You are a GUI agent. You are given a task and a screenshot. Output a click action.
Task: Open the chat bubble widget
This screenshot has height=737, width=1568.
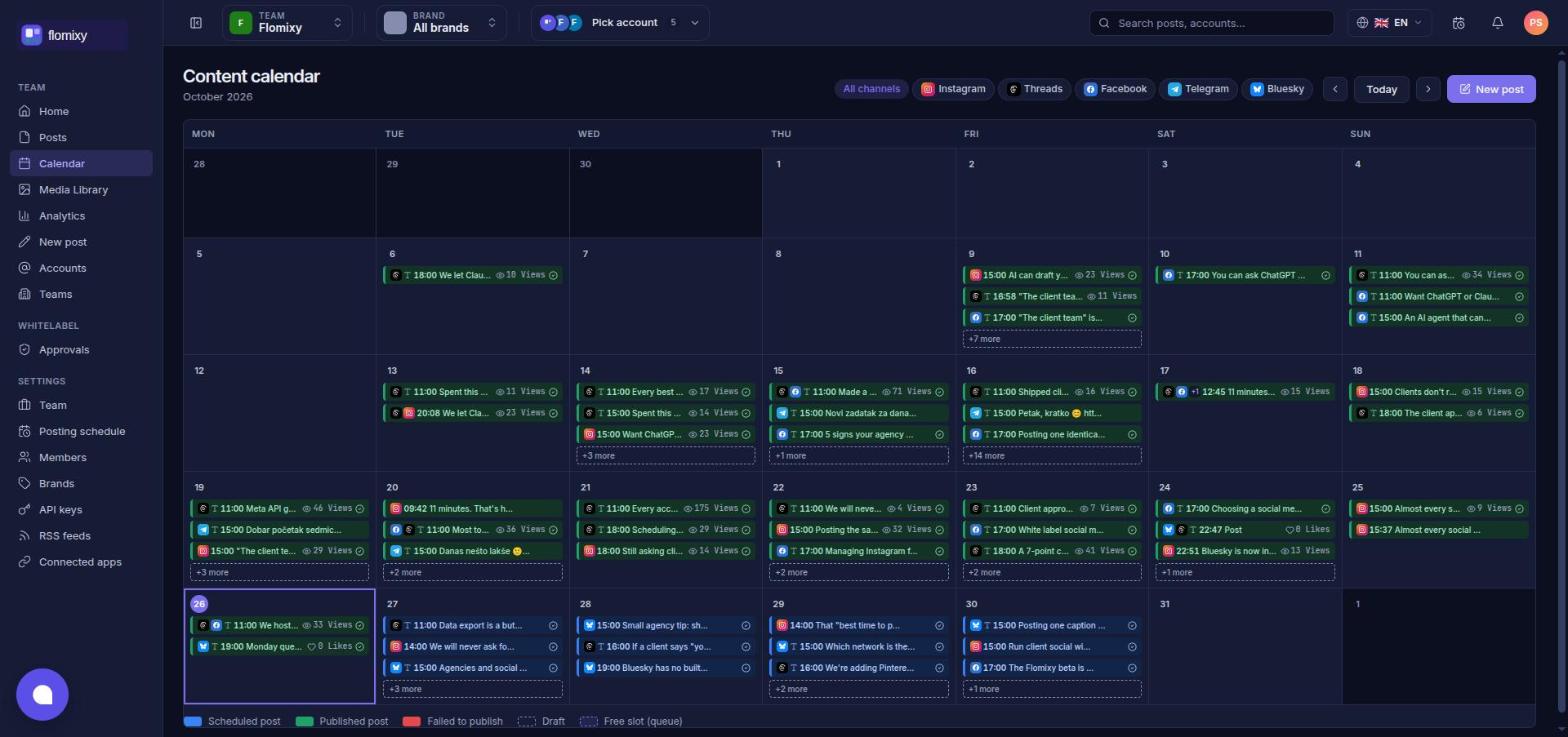click(42, 695)
